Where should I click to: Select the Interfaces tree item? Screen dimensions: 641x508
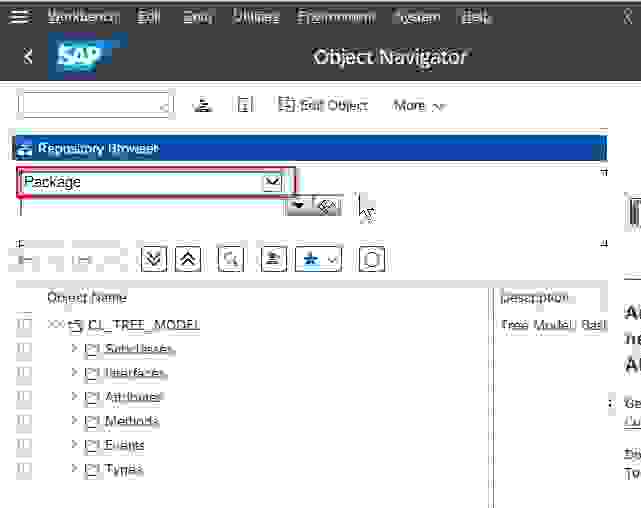point(134,373)
